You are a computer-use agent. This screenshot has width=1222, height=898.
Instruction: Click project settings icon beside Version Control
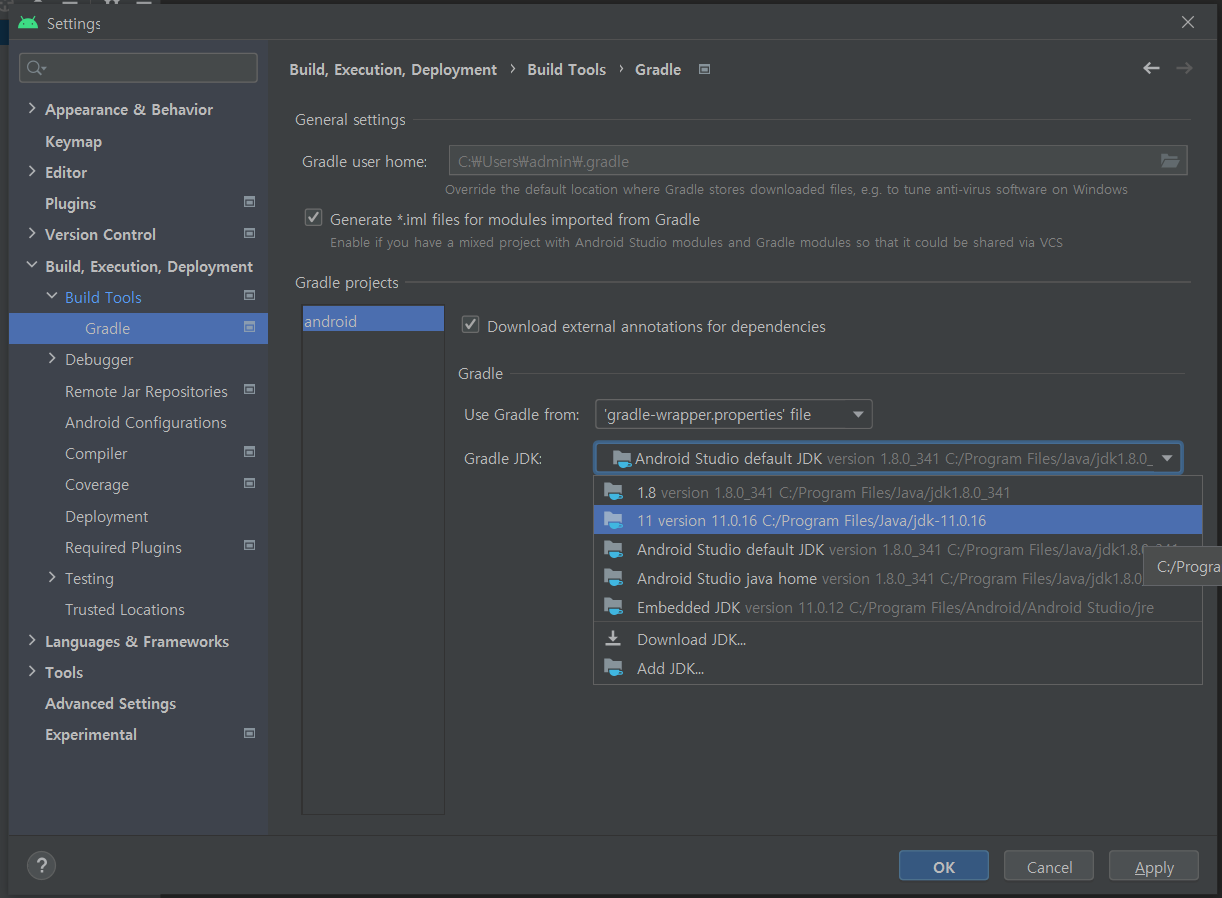tap(250, 233)
